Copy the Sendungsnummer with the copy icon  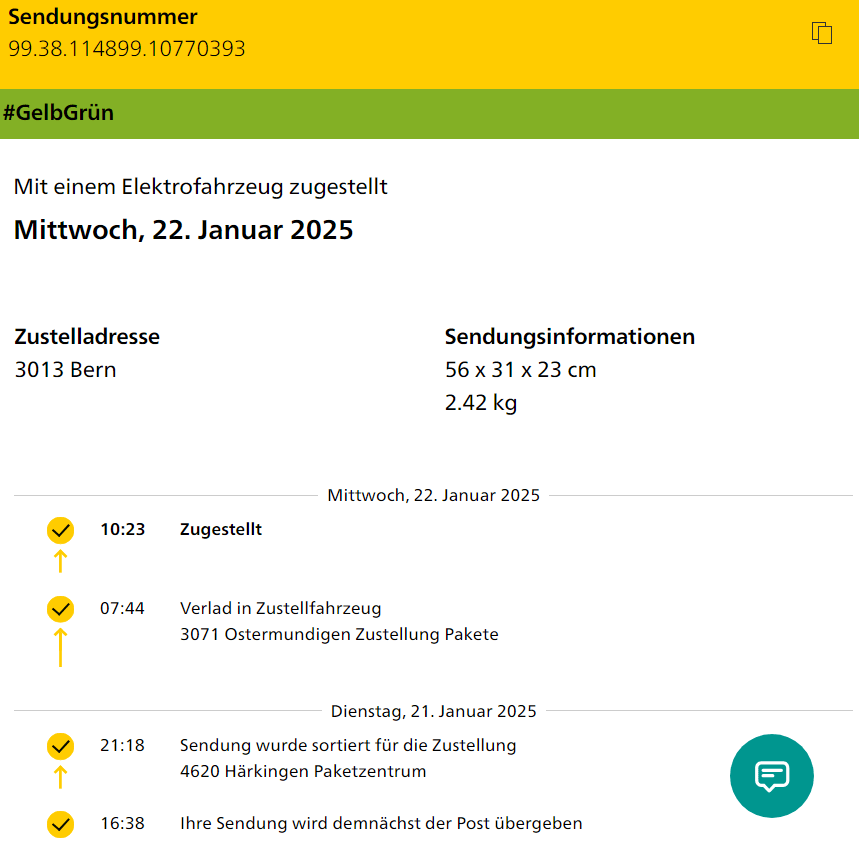822,33
